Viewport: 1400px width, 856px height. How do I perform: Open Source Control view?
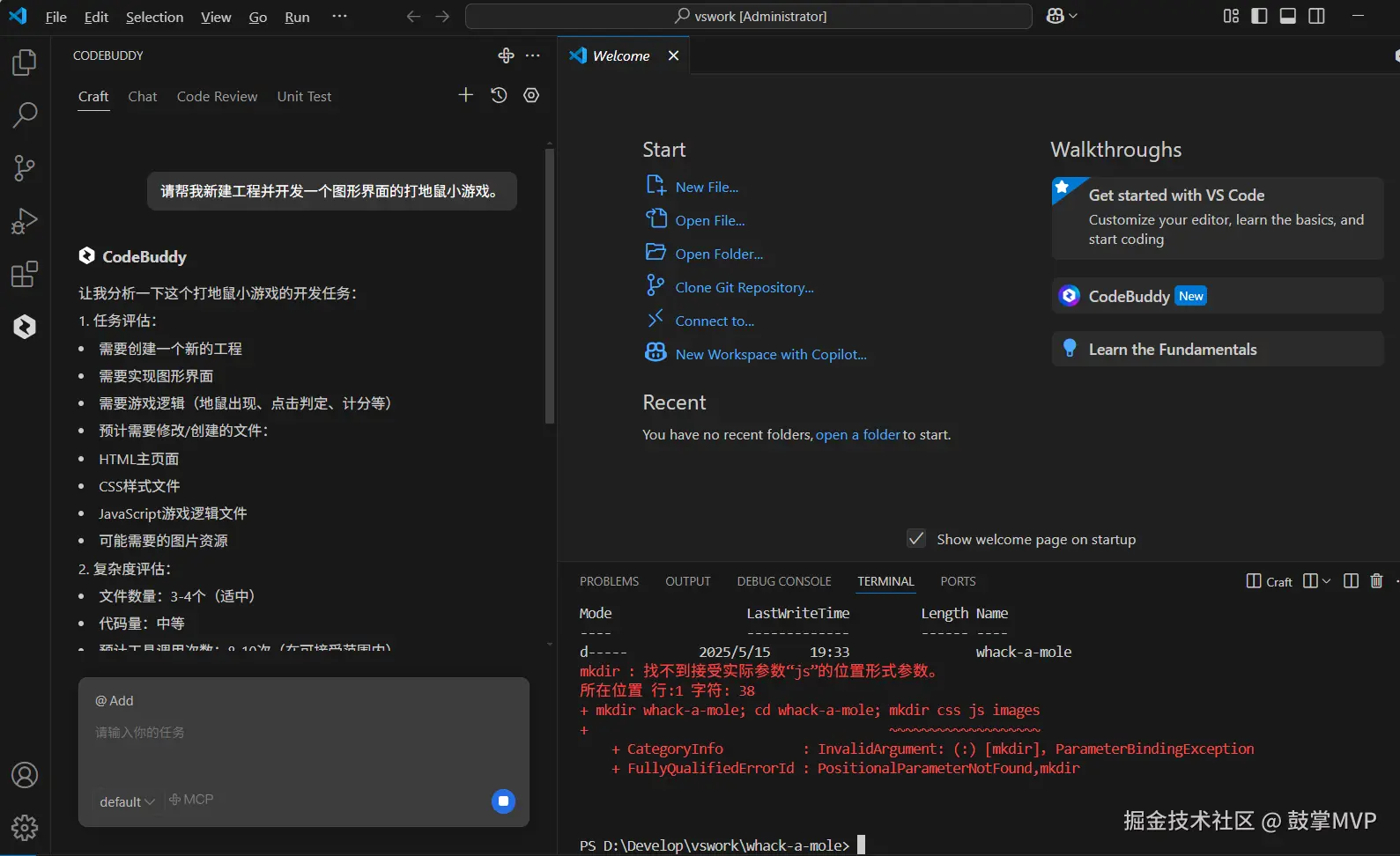pos(25,167)
